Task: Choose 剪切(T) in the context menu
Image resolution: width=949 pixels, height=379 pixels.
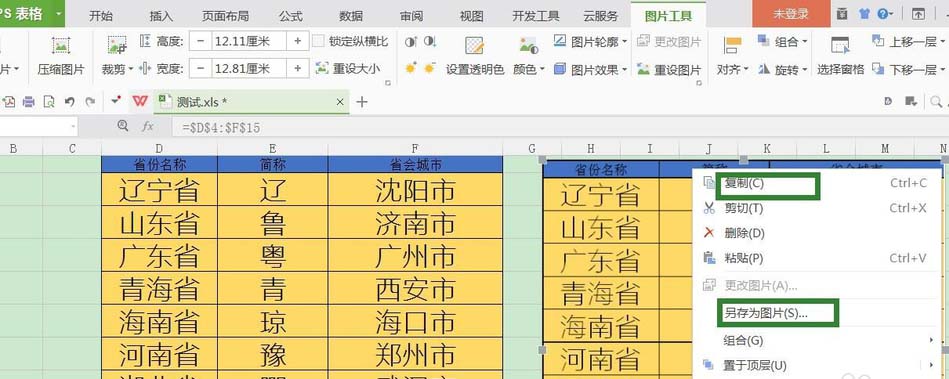Action: pos(817,208)
